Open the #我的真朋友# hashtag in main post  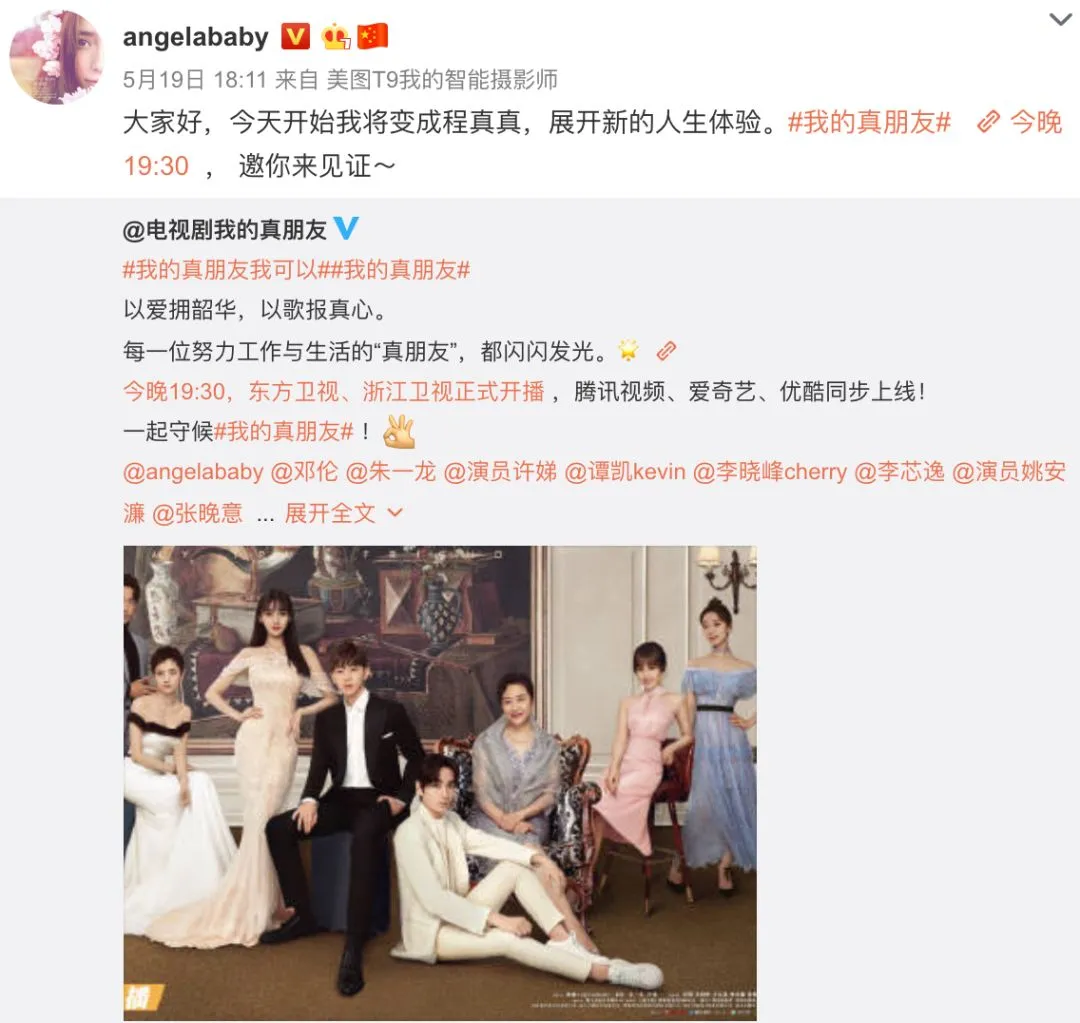click(869, 123)
